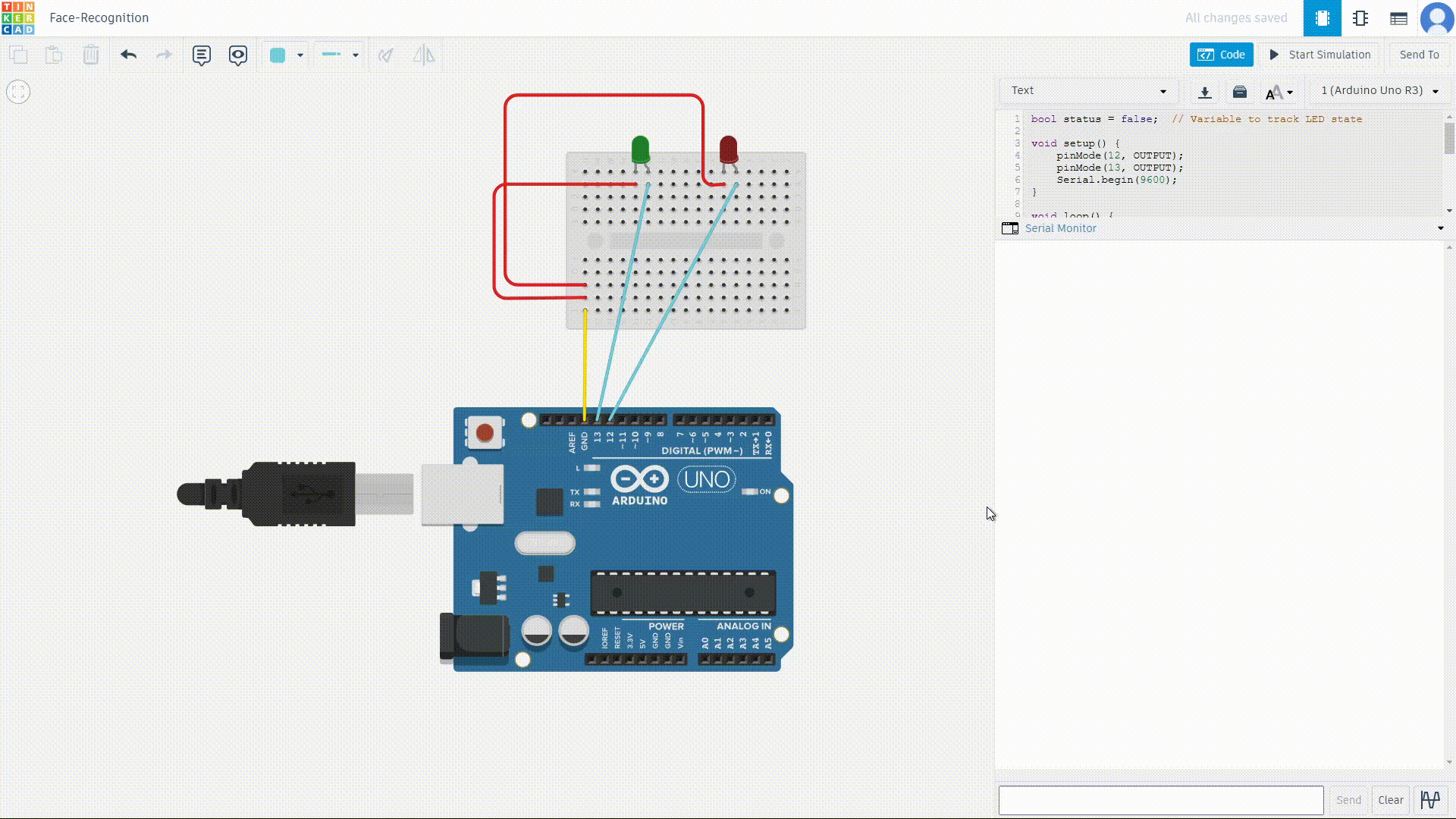Click the zoom to fit icon
Viewport: 1456px width, 819px height.
click(x=18, y=92)
